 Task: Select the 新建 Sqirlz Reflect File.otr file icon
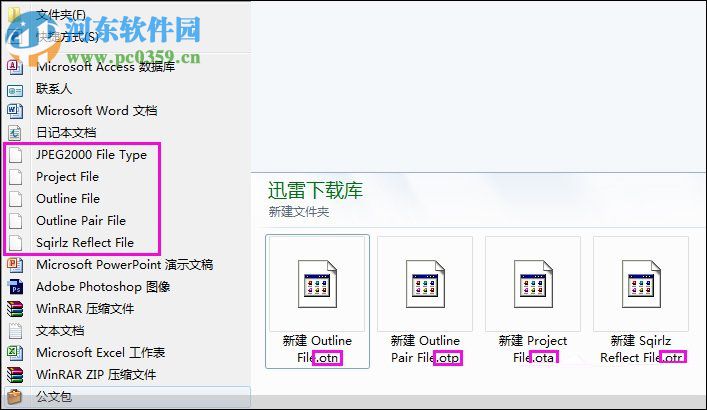[641, 284]
